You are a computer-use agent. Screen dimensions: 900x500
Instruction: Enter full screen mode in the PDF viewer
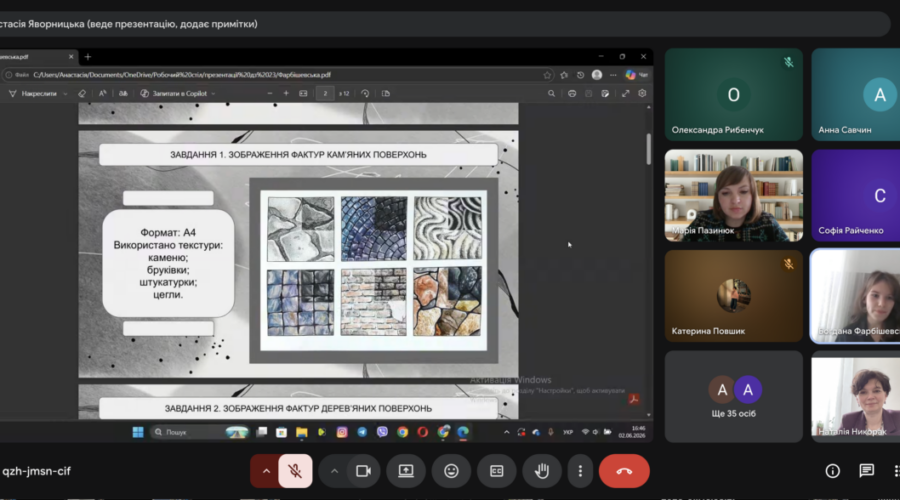coord(626,94)
